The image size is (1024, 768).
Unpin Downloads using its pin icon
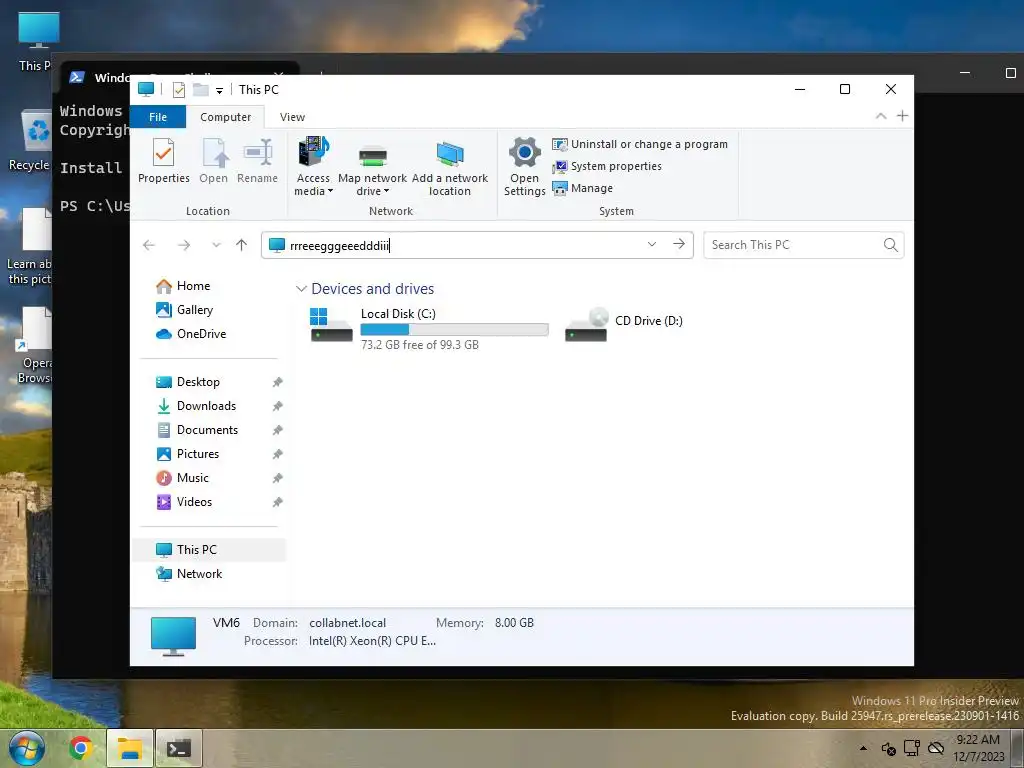[x=278, y=406]
